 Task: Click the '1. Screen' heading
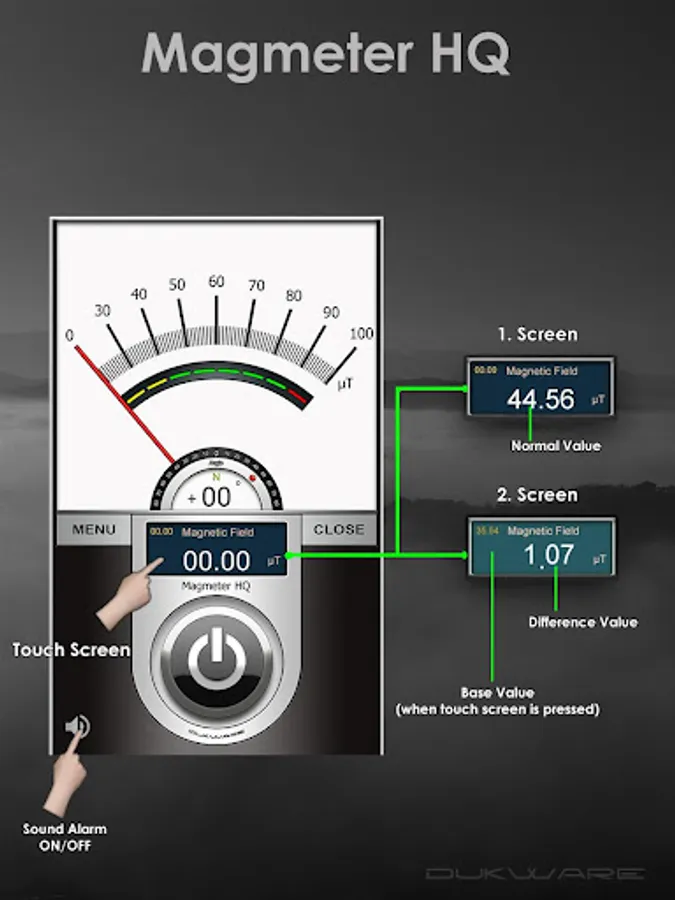(538, 334)
